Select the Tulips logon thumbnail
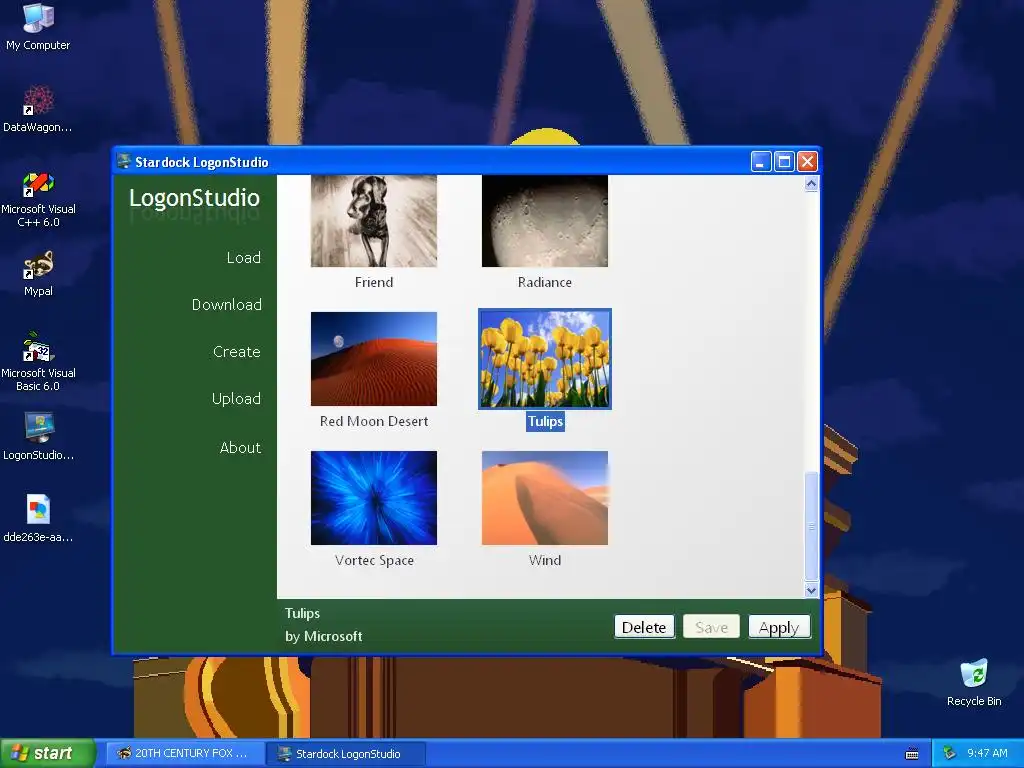The image size is (1024, 768). (545, 359)
